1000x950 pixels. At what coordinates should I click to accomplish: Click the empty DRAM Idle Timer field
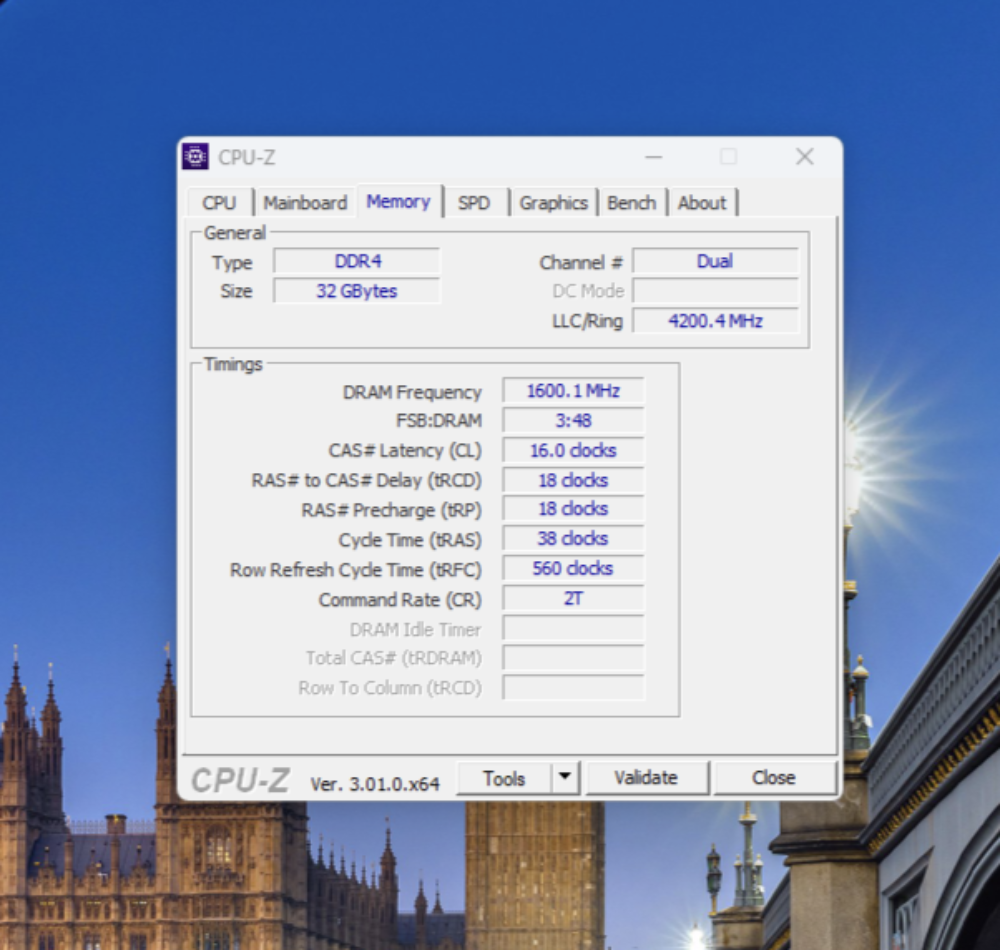573,629
